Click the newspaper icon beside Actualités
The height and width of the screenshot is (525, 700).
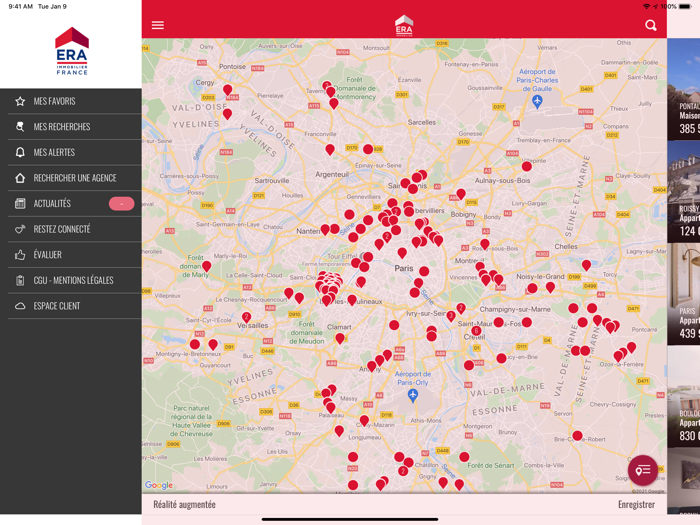pyautogui.click(x=20, y=204)
